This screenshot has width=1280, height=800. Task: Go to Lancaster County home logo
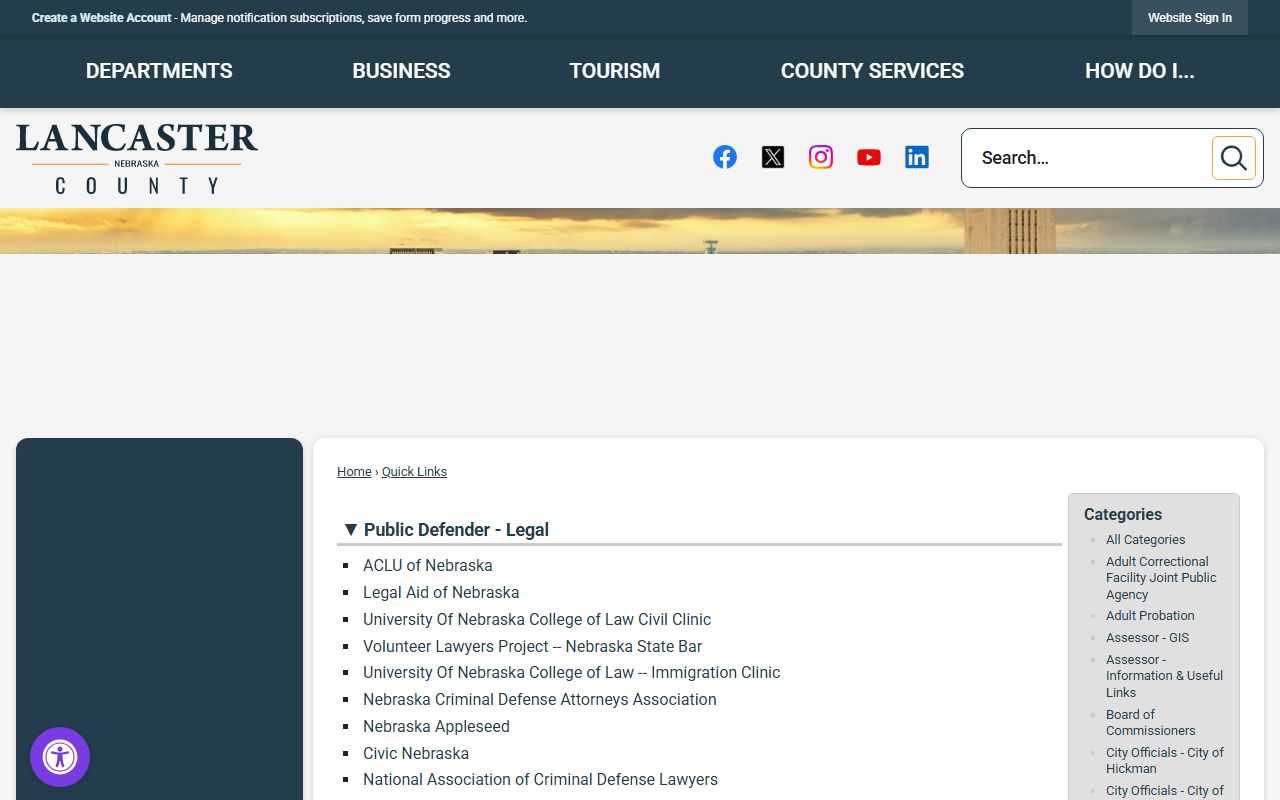click(x=137, y=158)
